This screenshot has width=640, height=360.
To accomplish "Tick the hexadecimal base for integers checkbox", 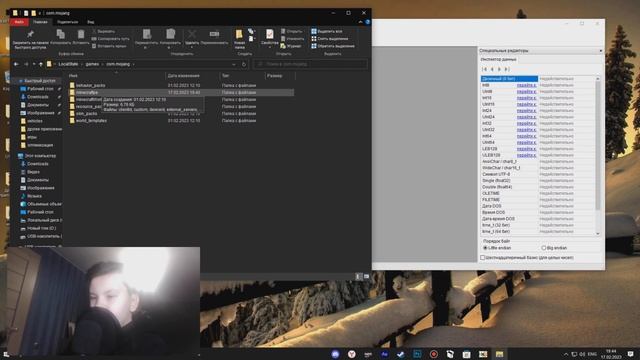I will click(483, 258).
